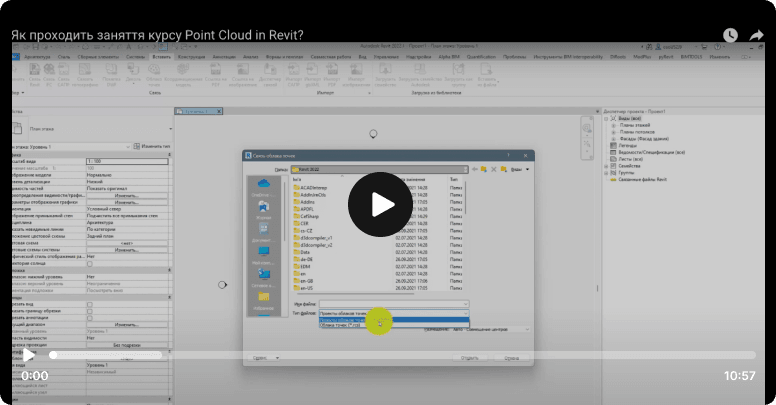Click the Связь Revit ribbon icon
This screenshot has height=405, width=776.
35,75
